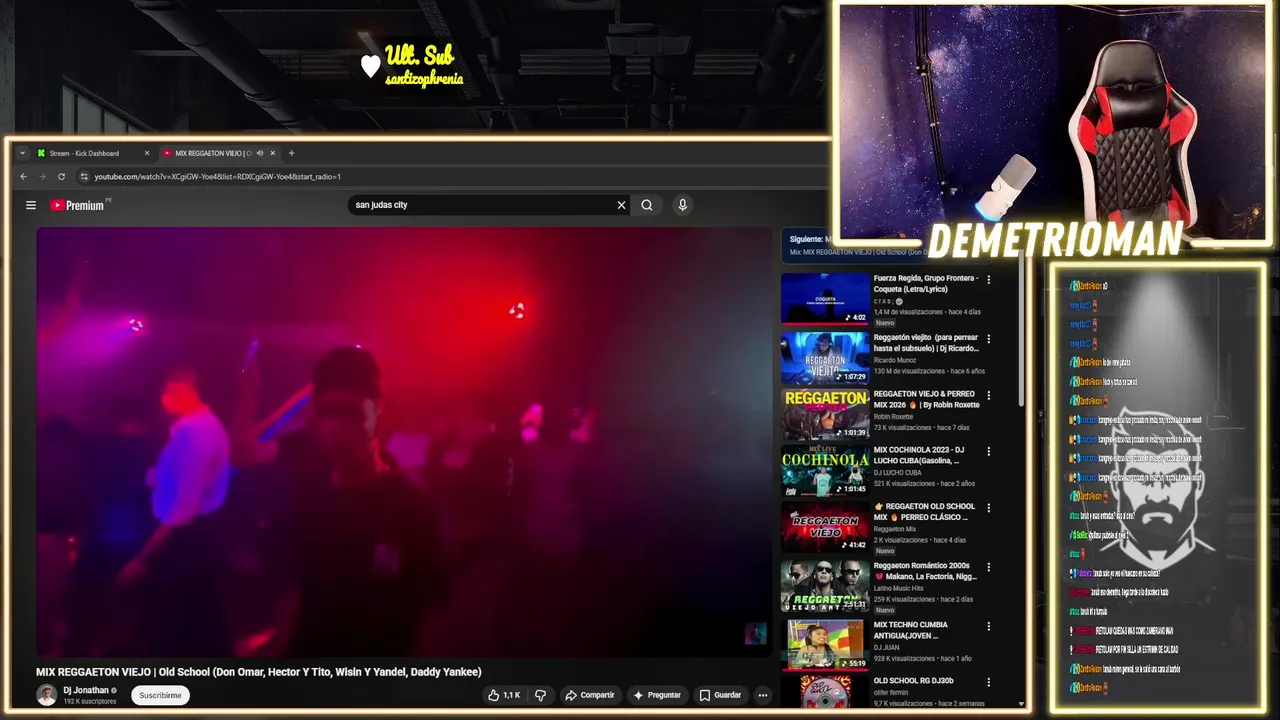The width and height of the screenshot is (1280, 720).
Task: Open MIX TECHNO CUMBIA ANTIGUA thumbnail
Action: pos(825,645)
